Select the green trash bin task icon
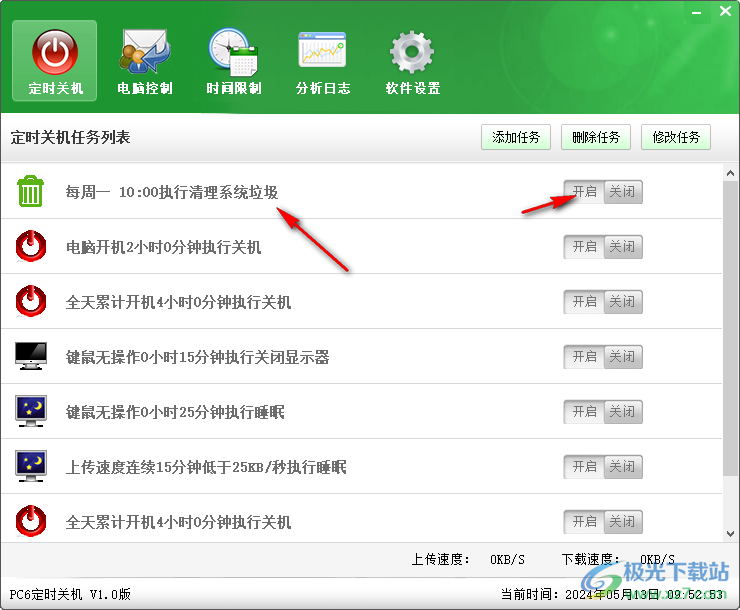Image resolution: width=740 pixels, height=610 pixels. [x=31, y=191]
